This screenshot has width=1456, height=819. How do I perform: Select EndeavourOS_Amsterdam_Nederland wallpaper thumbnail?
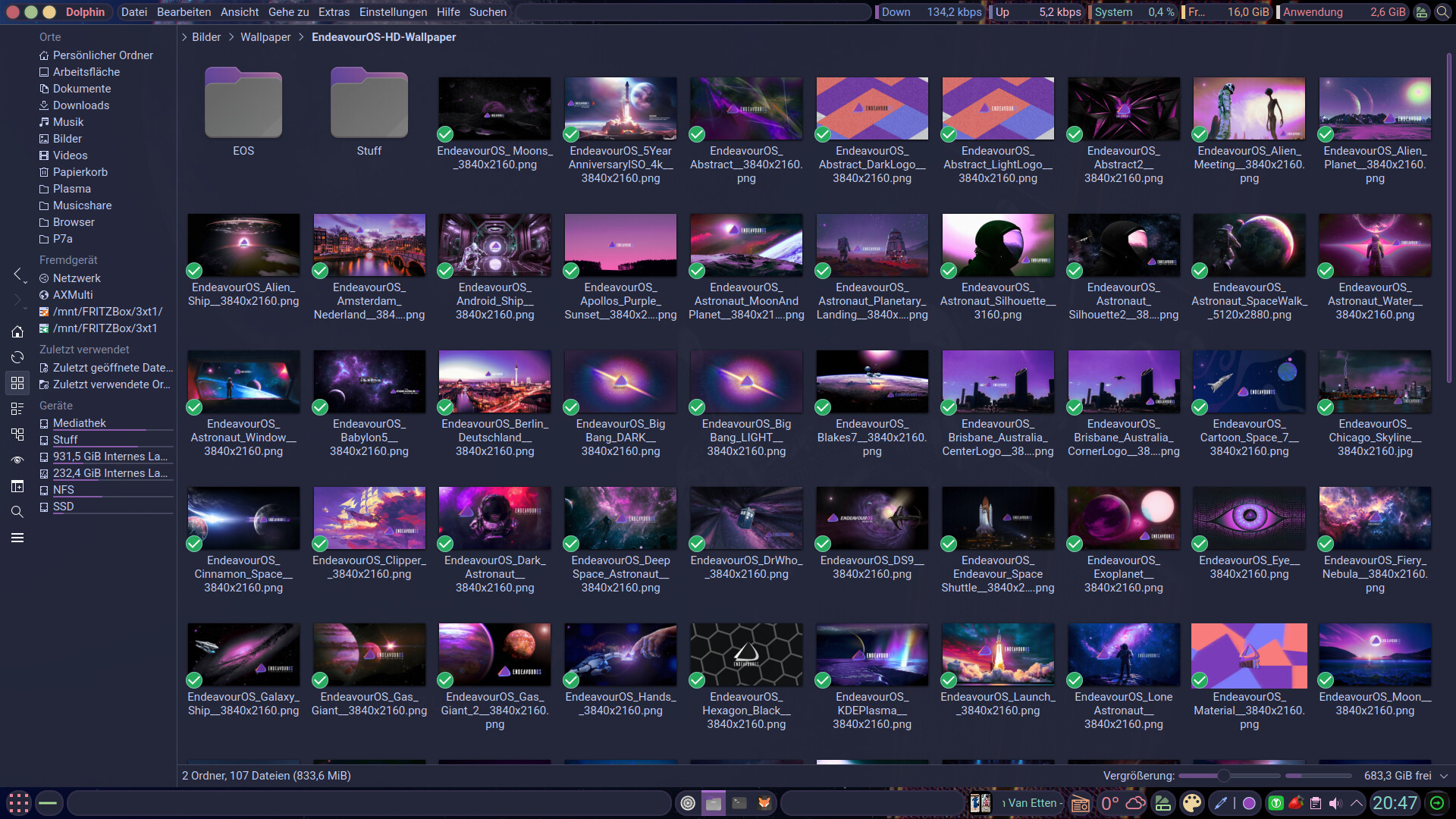(369, 244)
